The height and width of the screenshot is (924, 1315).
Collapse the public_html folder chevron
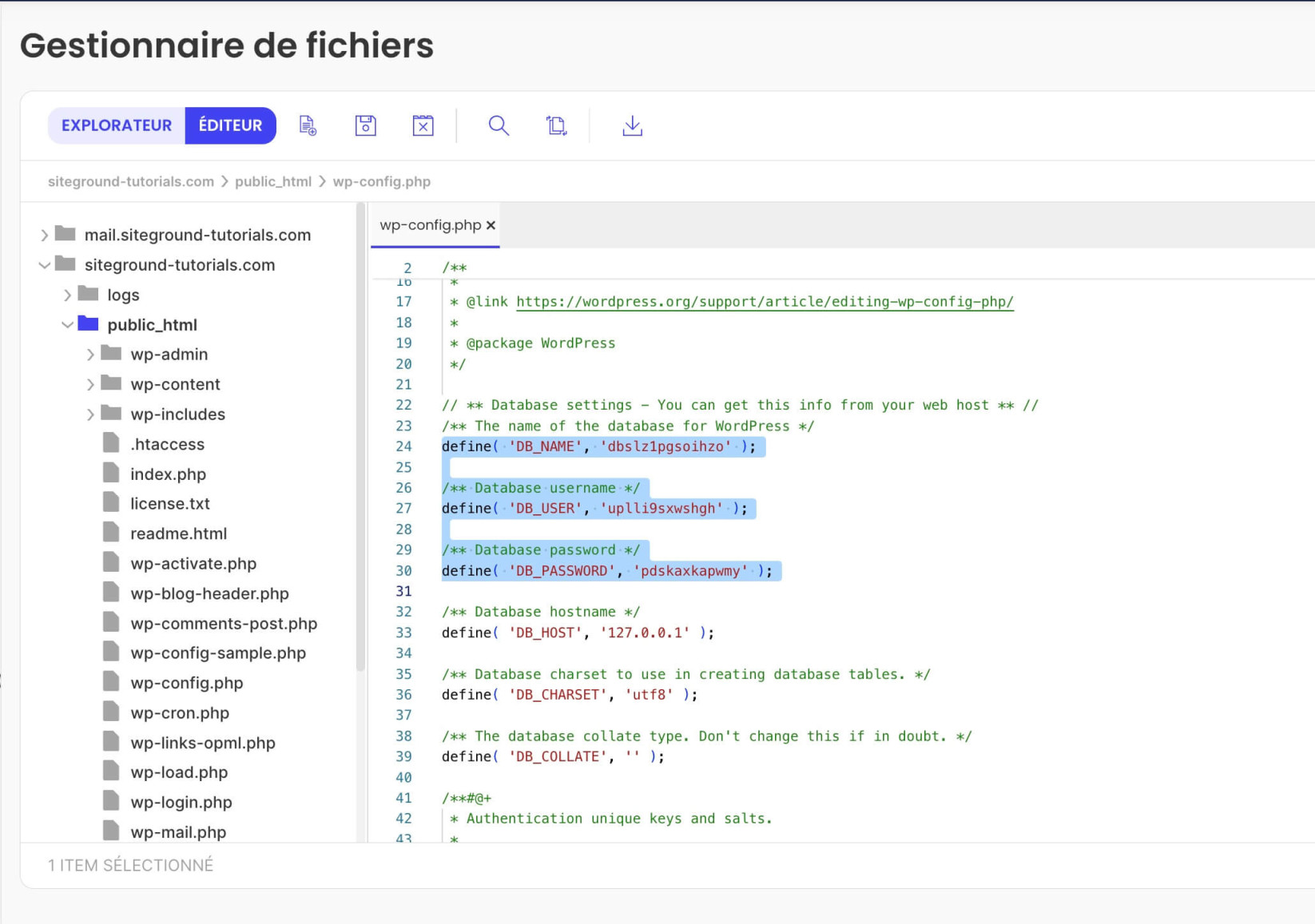68,325
